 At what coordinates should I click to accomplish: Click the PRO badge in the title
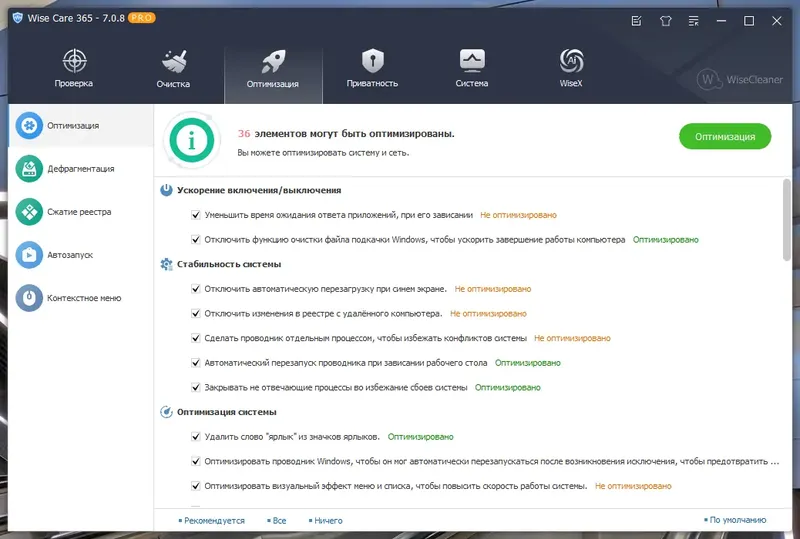click(141, 18)
